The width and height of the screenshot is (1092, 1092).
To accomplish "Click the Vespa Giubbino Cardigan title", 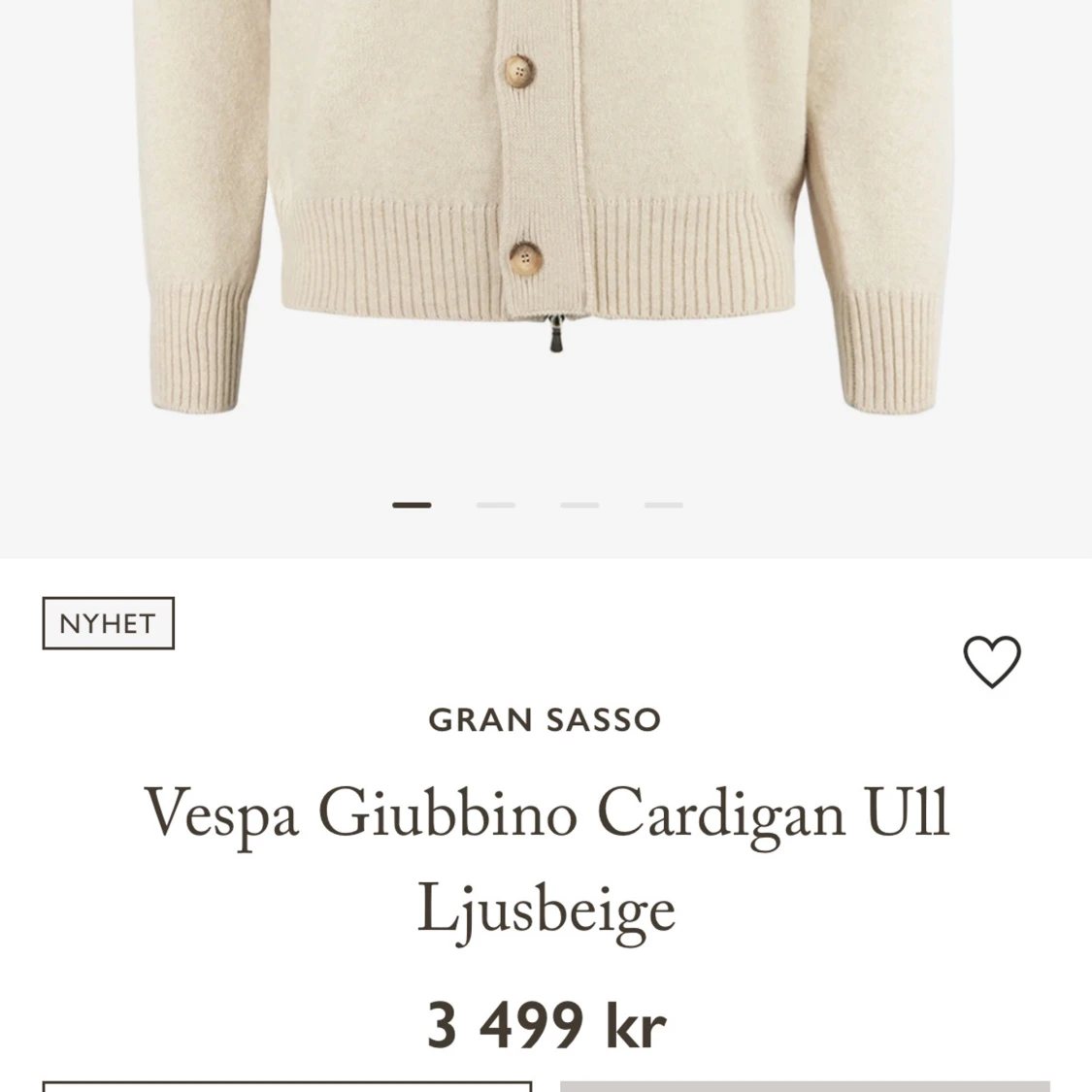I will click(546, 812).
